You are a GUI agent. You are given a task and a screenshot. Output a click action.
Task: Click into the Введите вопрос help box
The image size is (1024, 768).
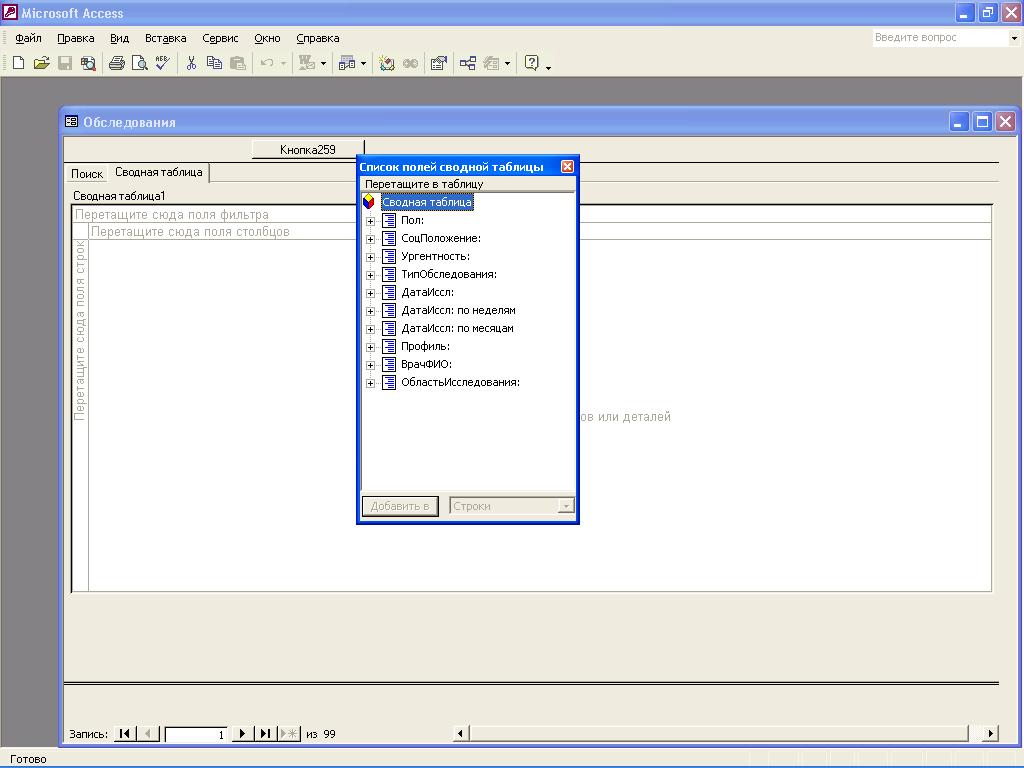pos(940,38)
